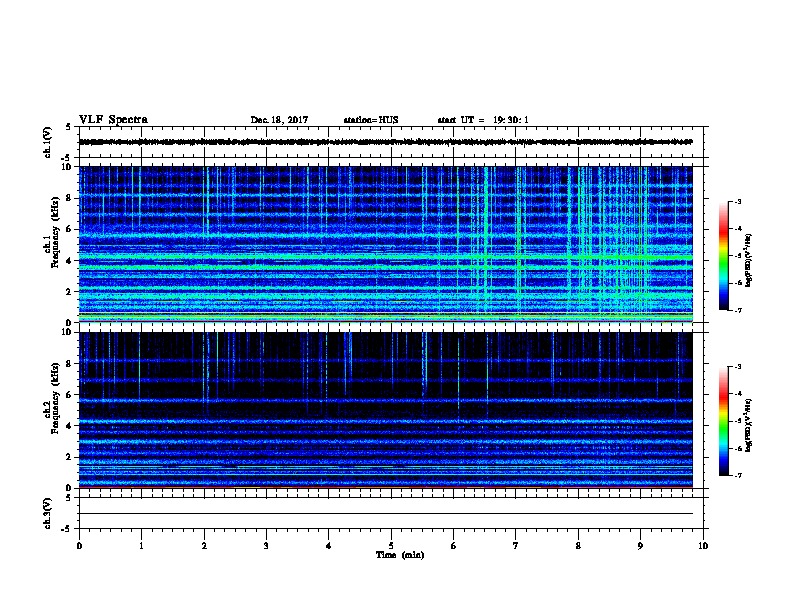The image size is (792, 612).
Task: Click the "-7" label on ch.2 color bar
Action: coord(737,475)
